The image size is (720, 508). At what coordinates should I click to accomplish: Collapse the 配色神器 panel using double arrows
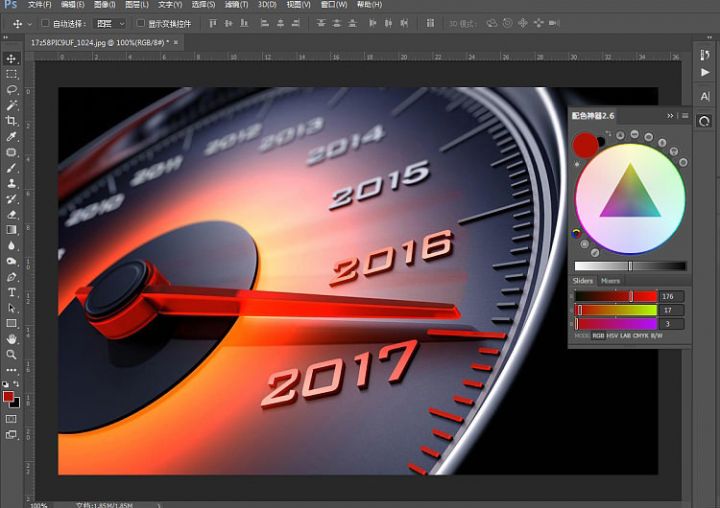pyautogui.click(x=671, y=116)
